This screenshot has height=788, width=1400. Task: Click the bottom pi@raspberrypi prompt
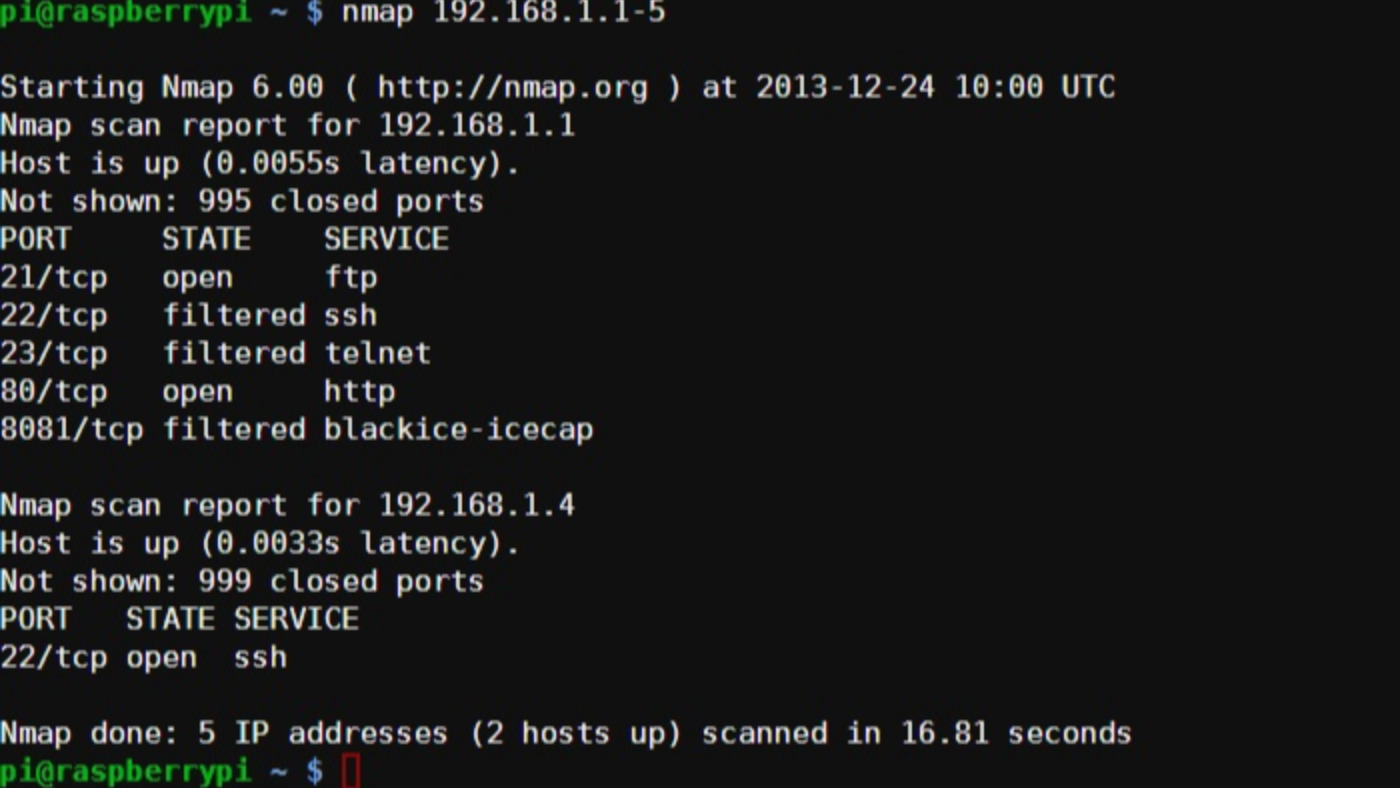tap(125, 771)
